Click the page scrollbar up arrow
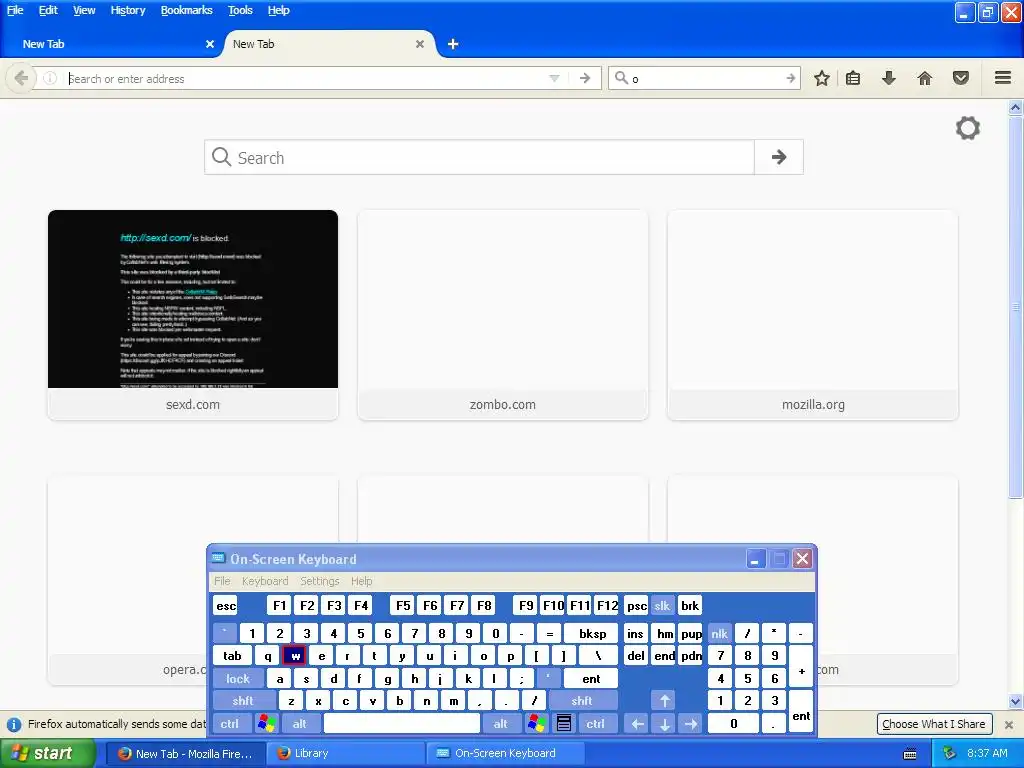The height and width of the screenshot is (768, 1024). coord(1016,107)
